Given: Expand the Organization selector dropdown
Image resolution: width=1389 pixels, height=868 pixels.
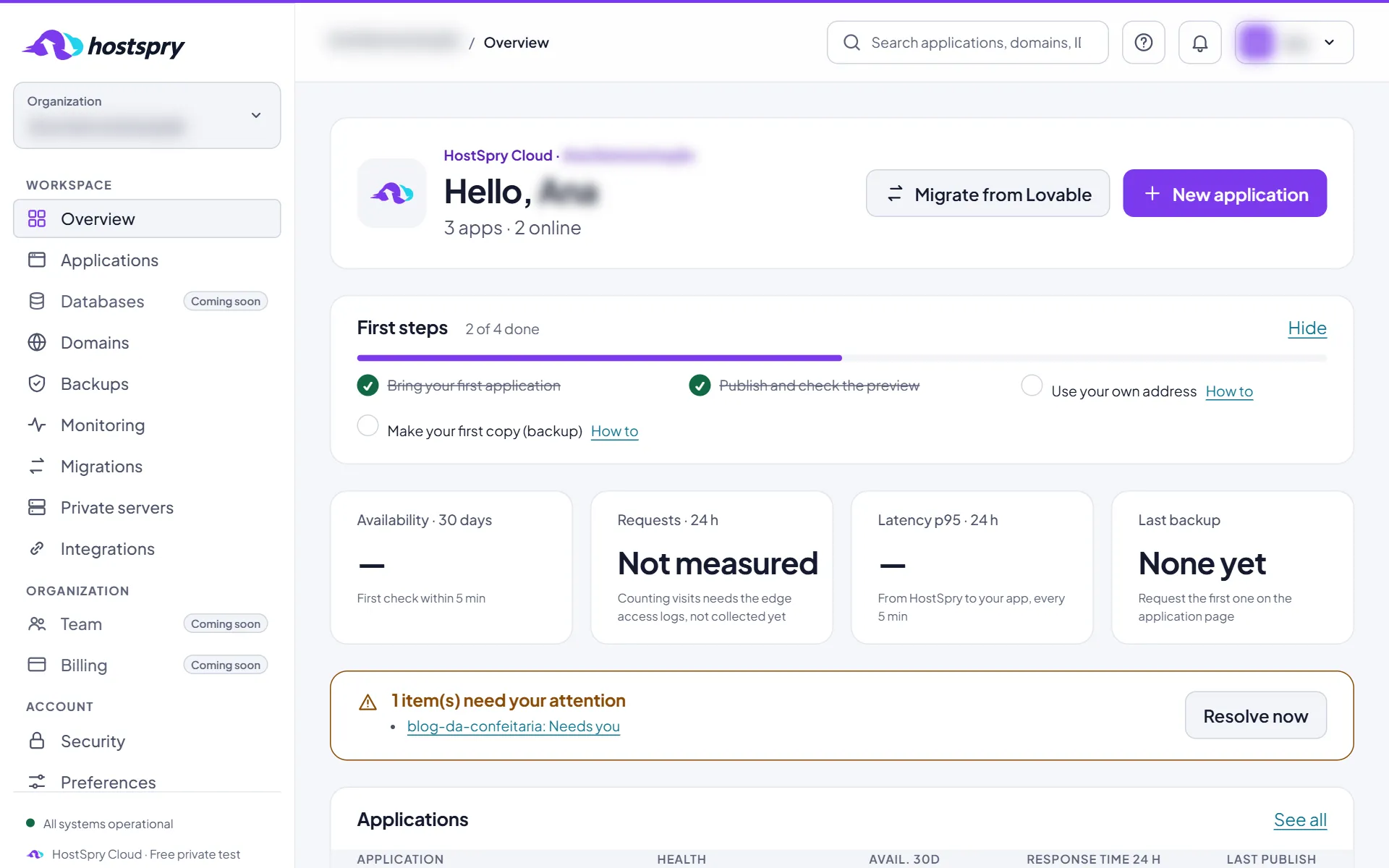Looking at the screenshot, I should pyautogui.click(x=147, y=115).
